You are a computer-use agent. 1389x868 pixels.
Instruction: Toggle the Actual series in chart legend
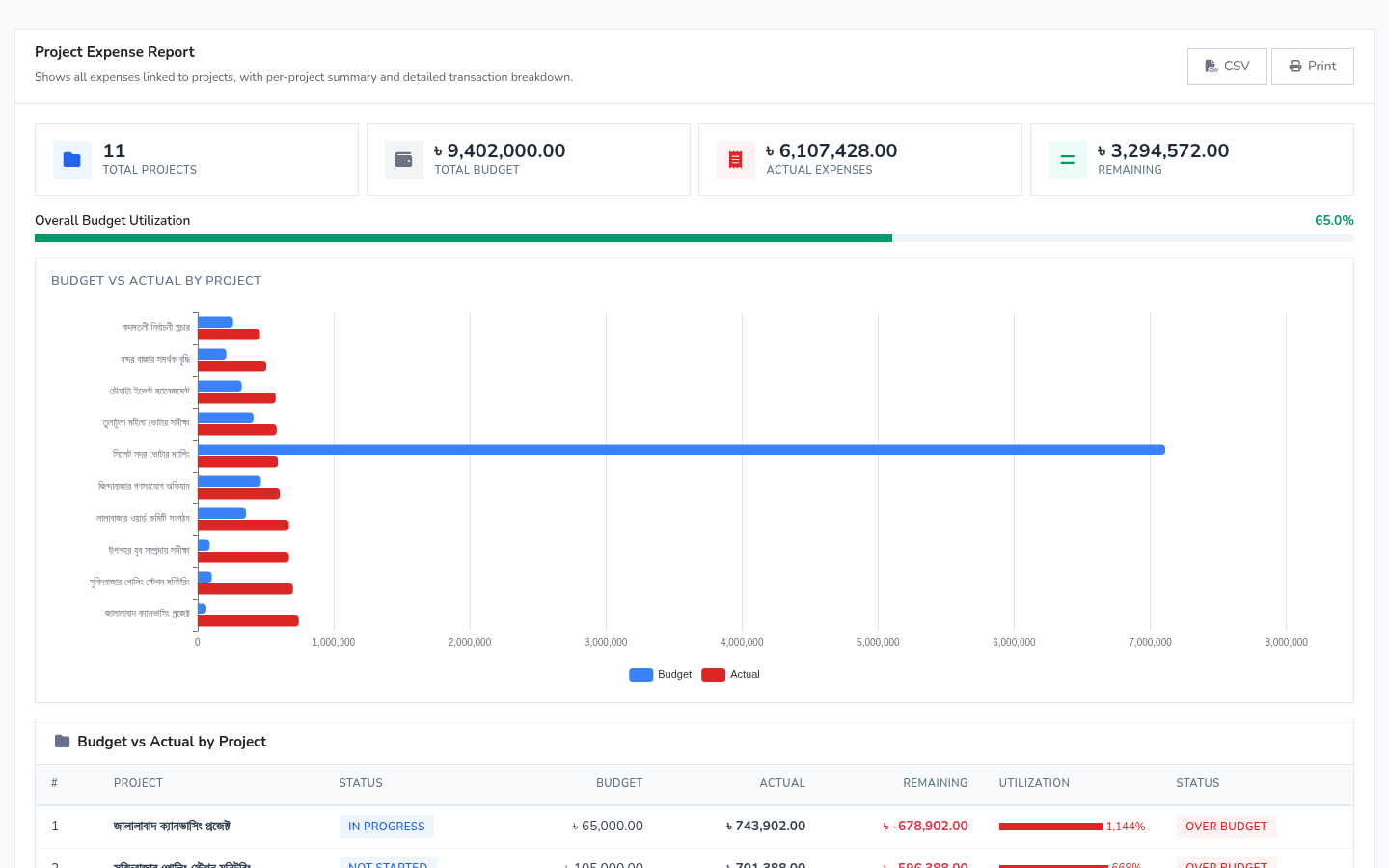[x=731, y=675]
